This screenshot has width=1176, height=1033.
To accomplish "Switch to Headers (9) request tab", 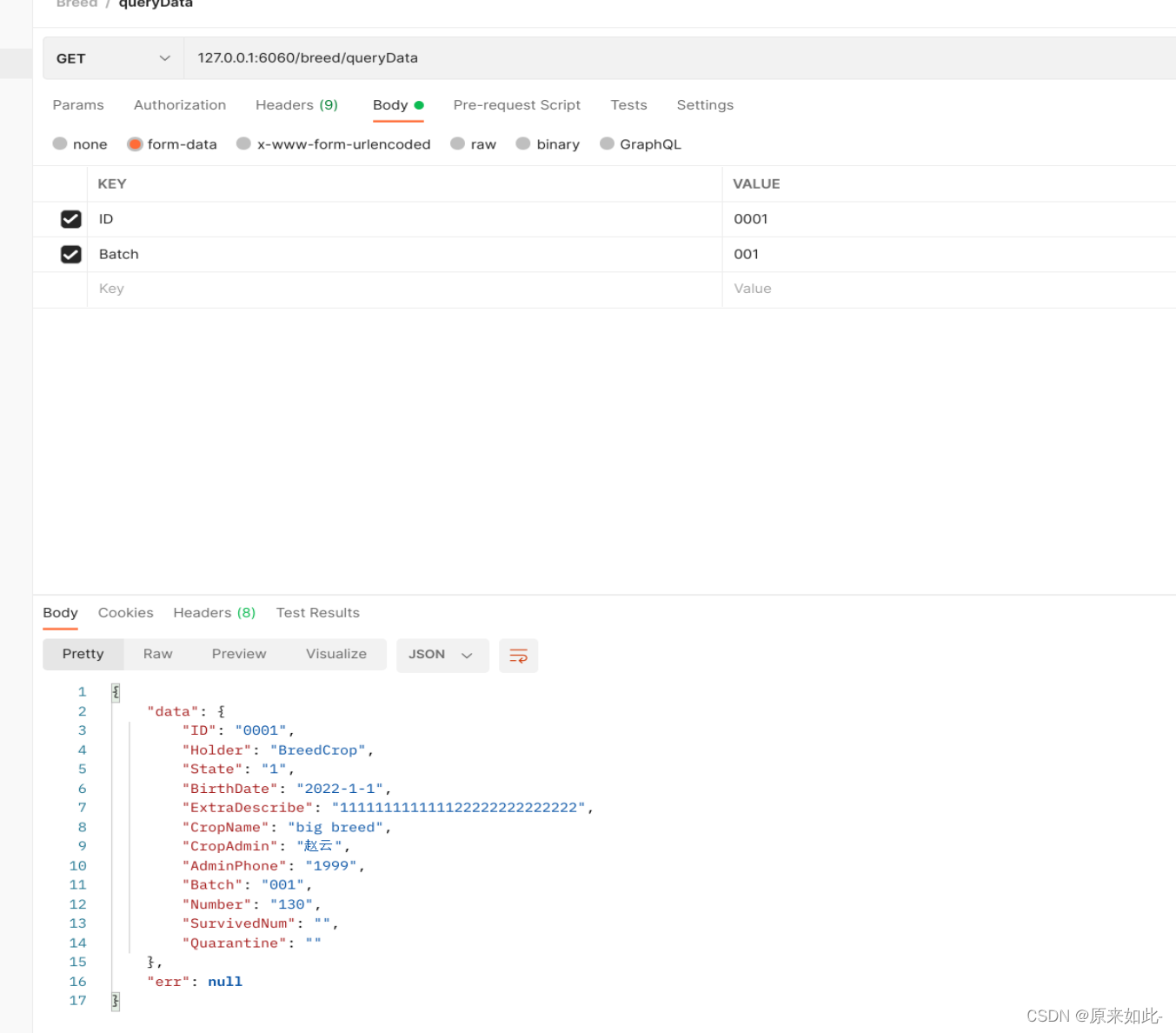I will click(296, 105).
